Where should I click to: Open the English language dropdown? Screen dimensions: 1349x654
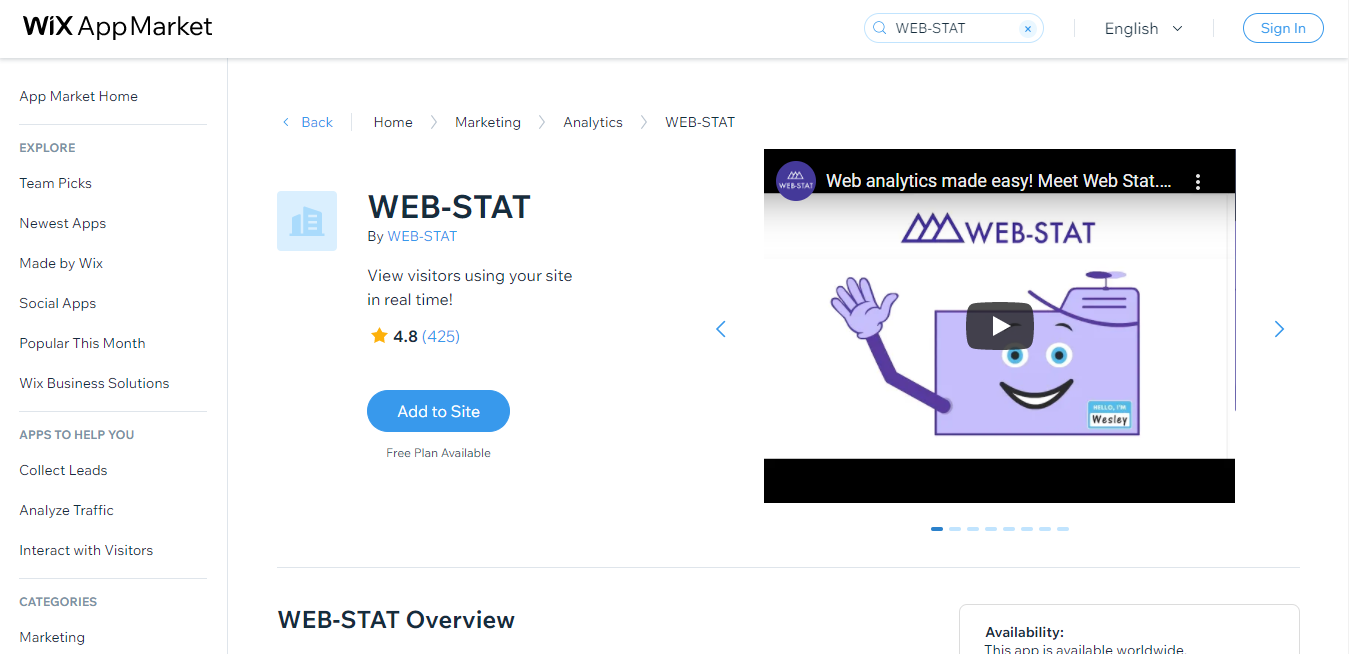(x=1143, y=29)
